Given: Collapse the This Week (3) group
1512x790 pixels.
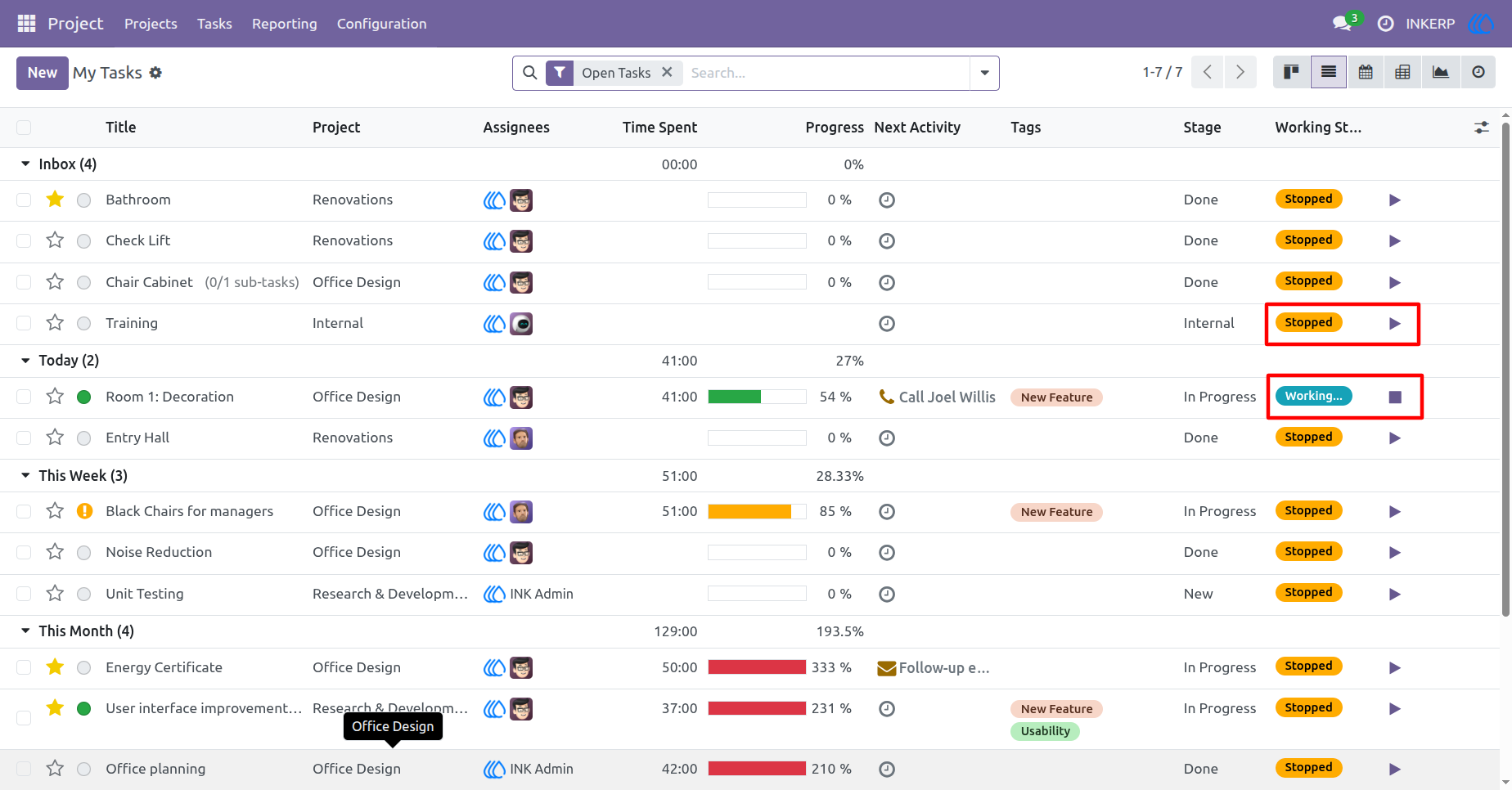Looking at the screenshot, I should 25,476.
